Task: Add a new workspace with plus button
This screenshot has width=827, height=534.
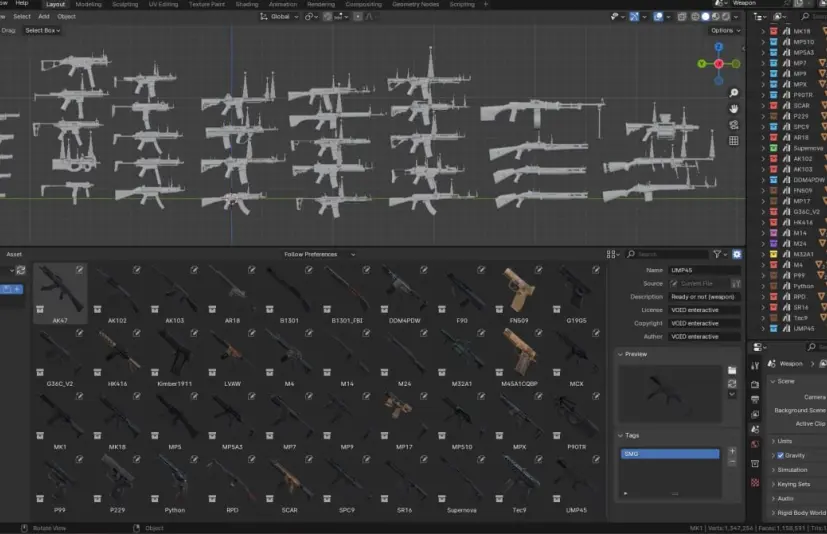Action: click(486, 4)
